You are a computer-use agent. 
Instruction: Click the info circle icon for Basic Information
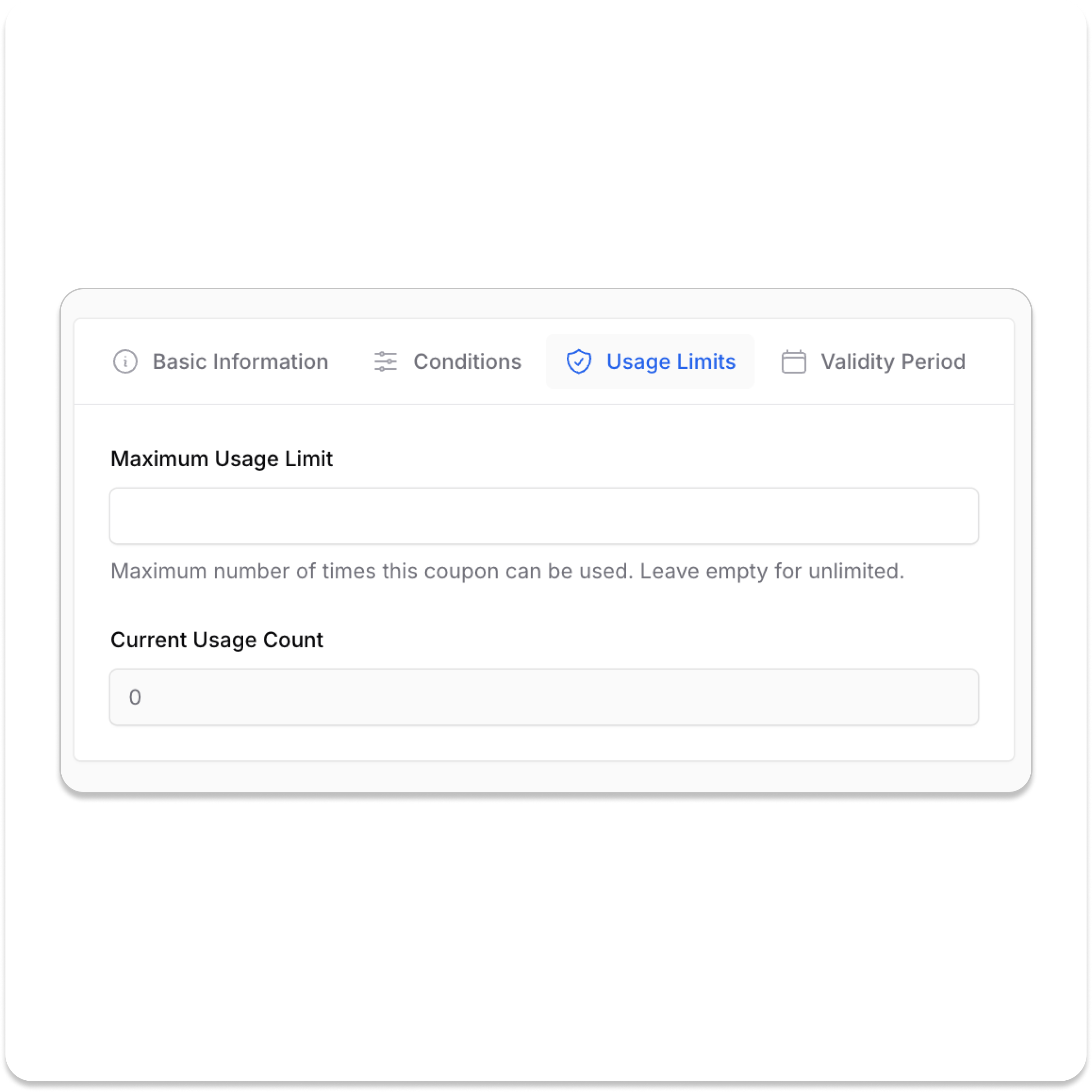pos(125,362)
